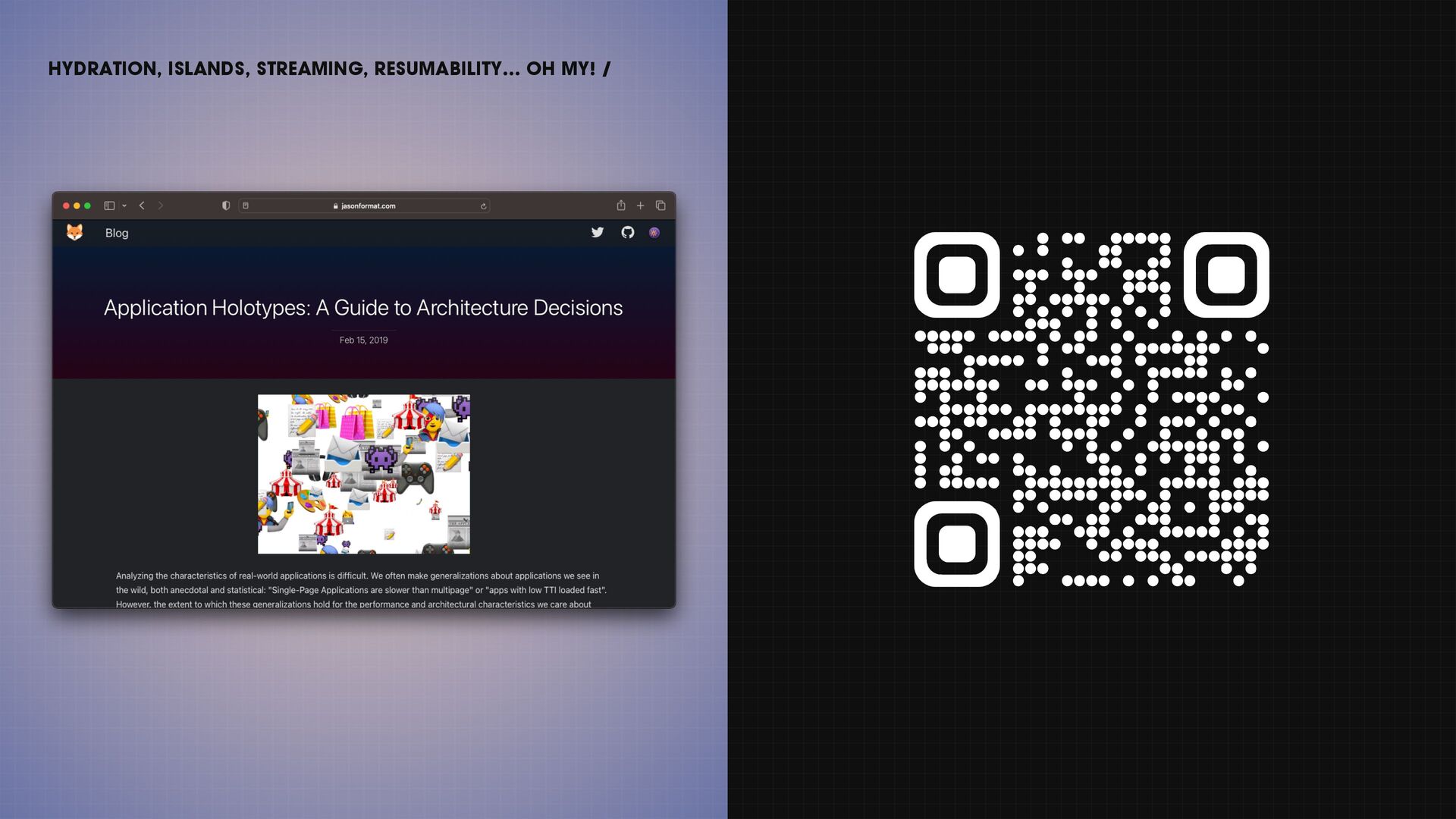
Task: Reload the page with the refresh icon
Action: (x=483, y=206)
